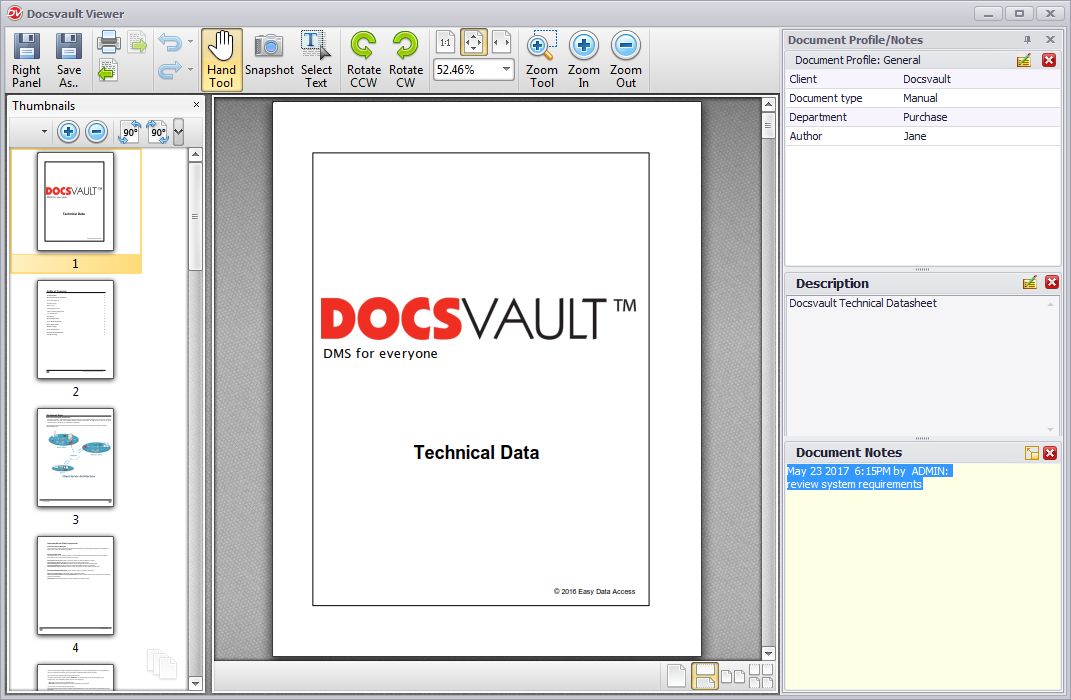The image size is (1071, 700).
Task: Pin the Document Profile/Notes panel
Action: tap(1027, 40)
